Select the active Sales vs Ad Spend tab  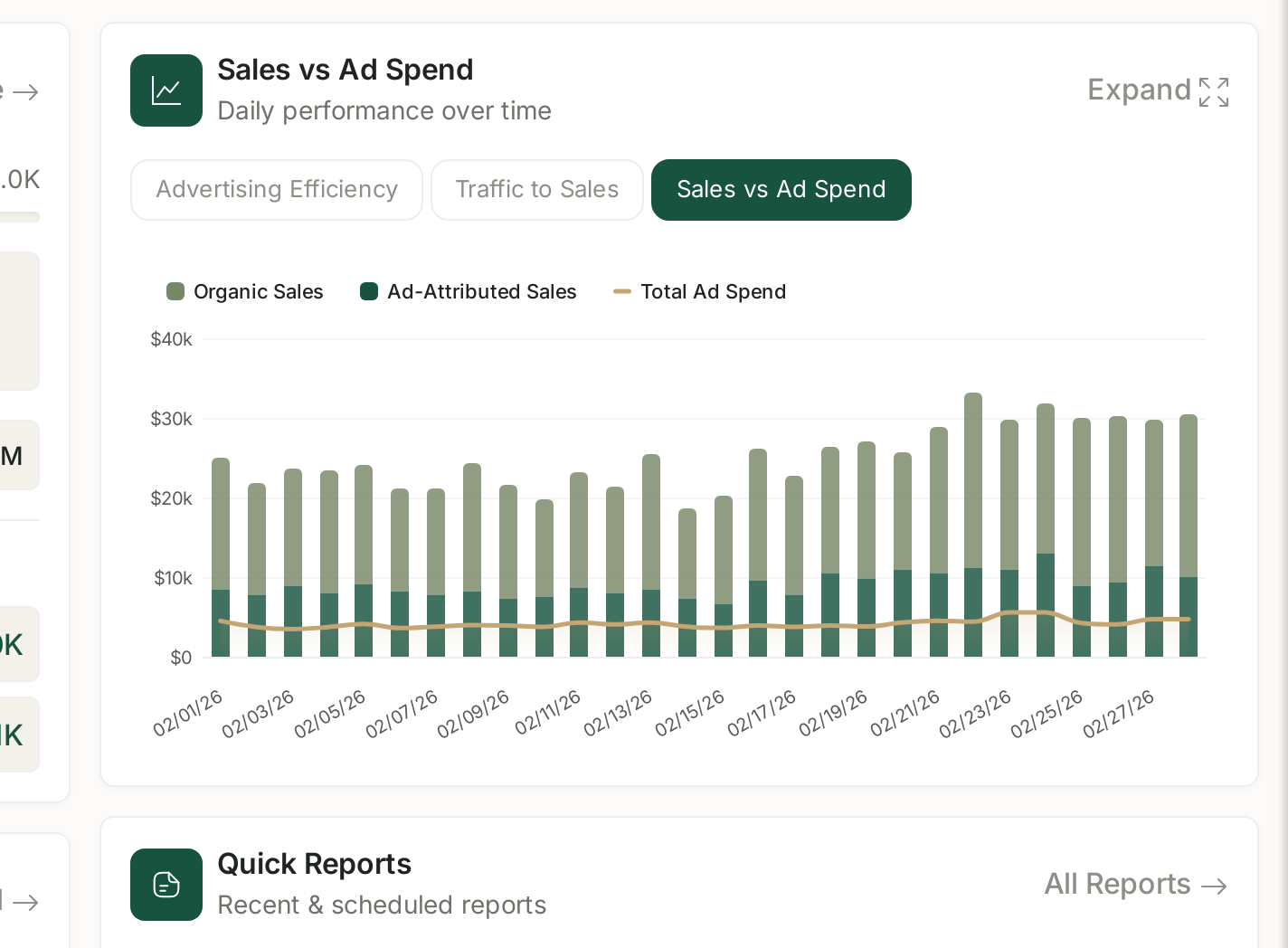(781, 190)
